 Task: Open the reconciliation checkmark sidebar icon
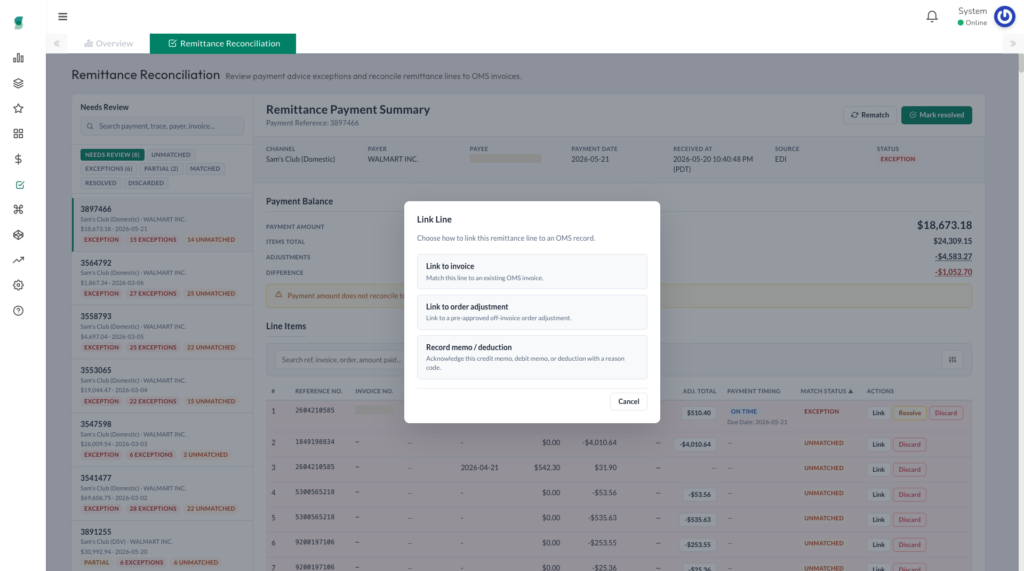coord(20,185)
